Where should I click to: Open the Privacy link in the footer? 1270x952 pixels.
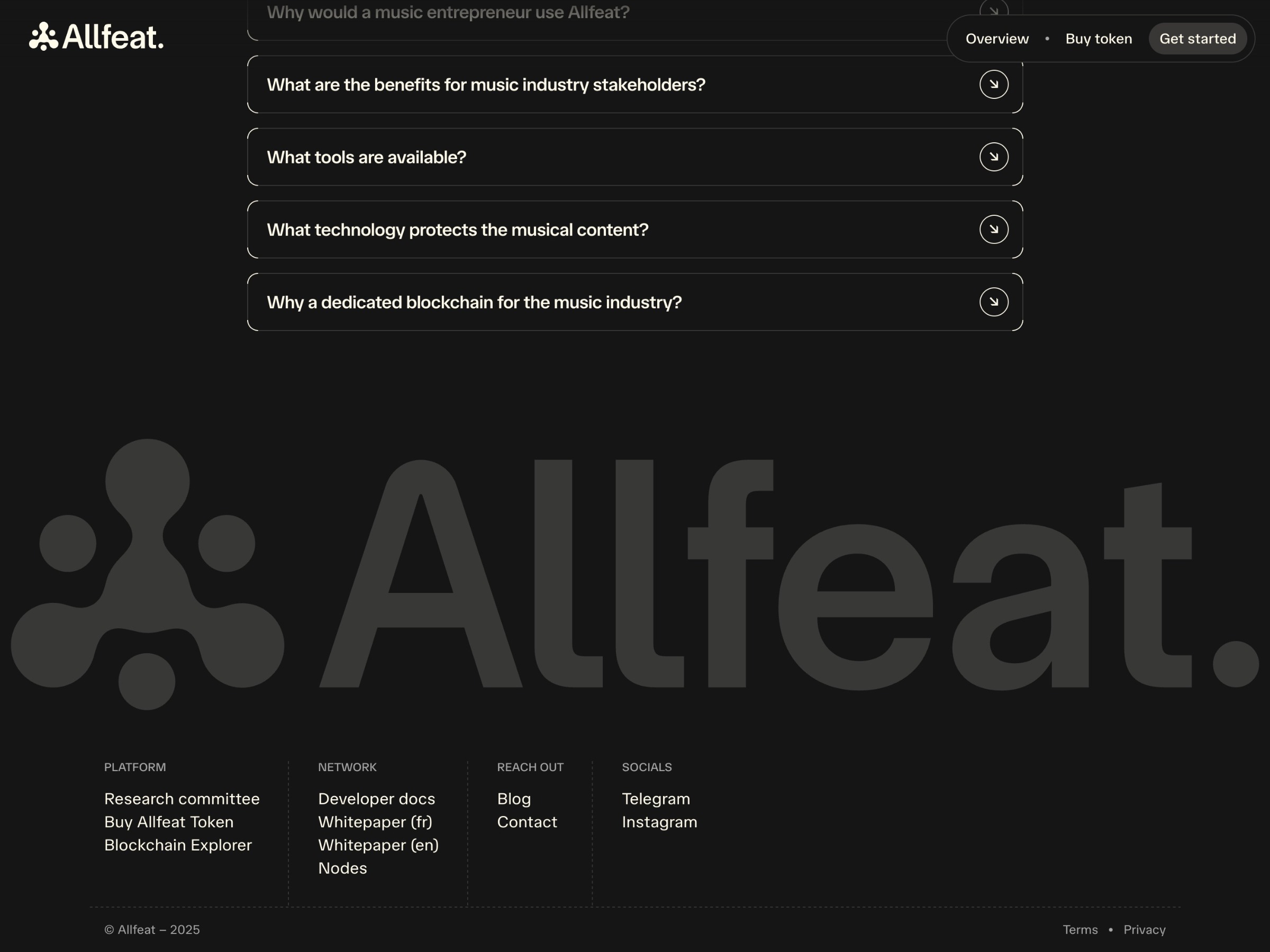click(1144, 930)
